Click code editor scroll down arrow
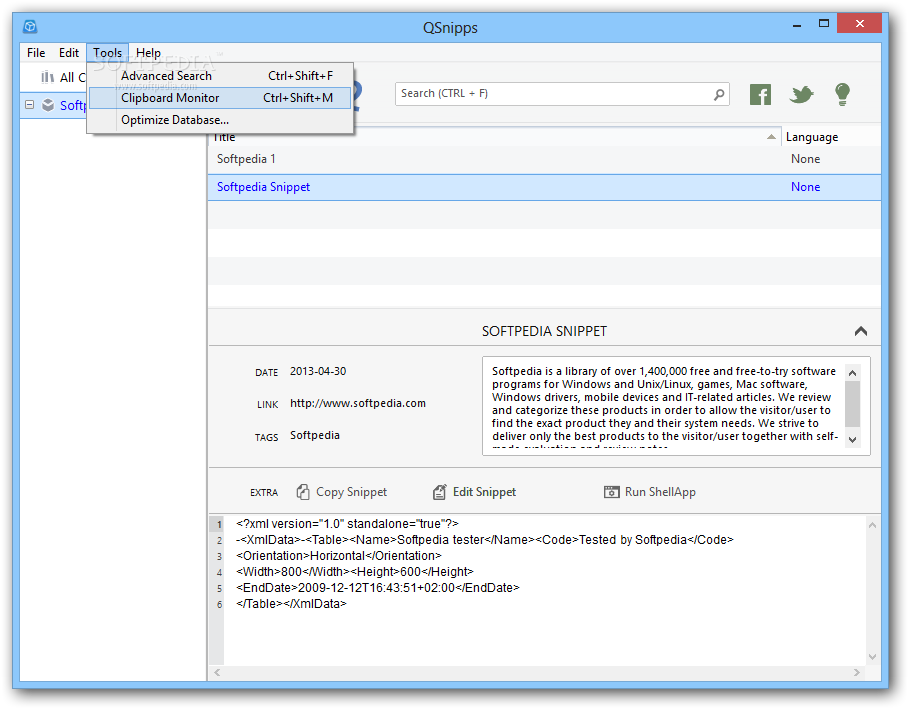 pyautogui.click(x=872, y=657)
